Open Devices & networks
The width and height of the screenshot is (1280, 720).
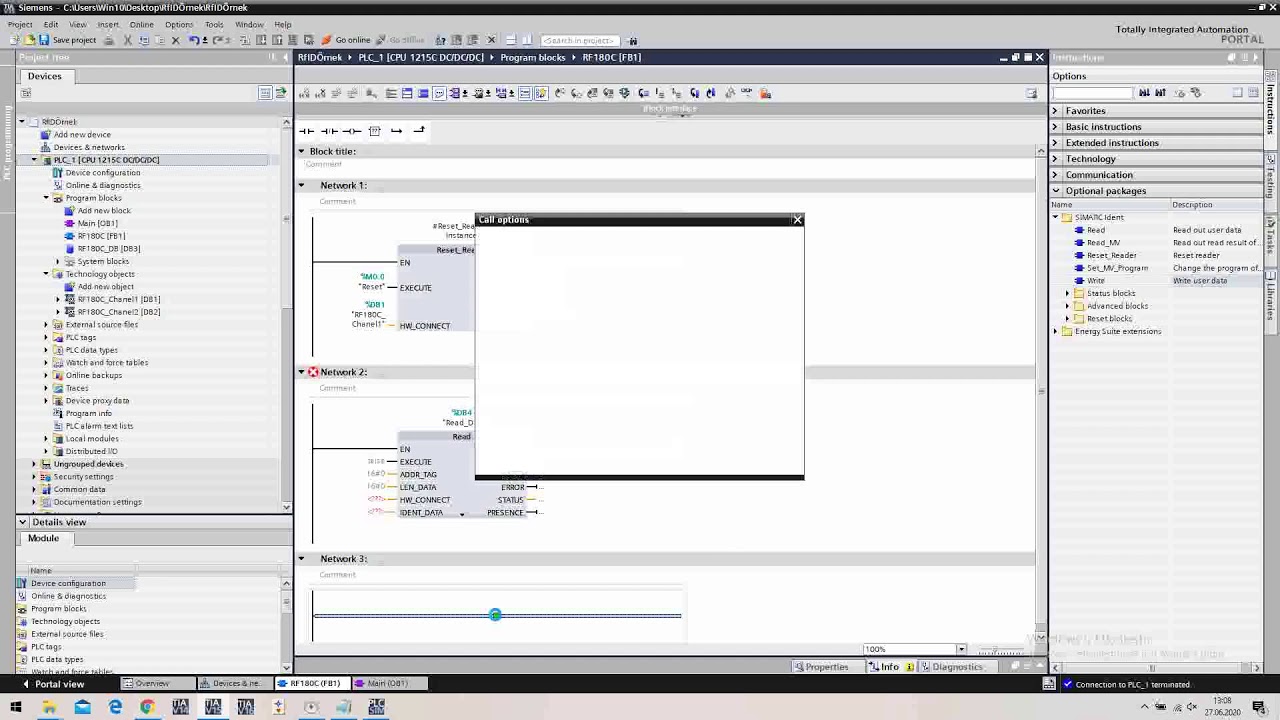[89, 147]
